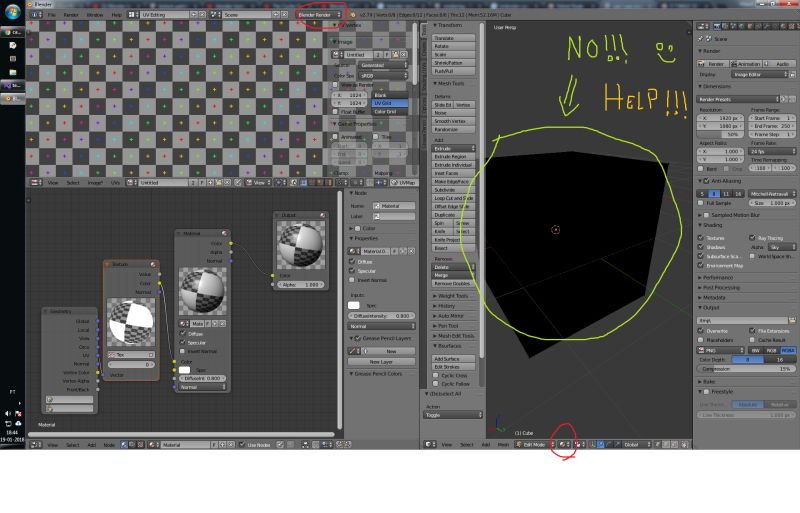This screenshot has height=513, width=800.
Task: Select 8 anti-aliasing samples
Action: point(714,194)
